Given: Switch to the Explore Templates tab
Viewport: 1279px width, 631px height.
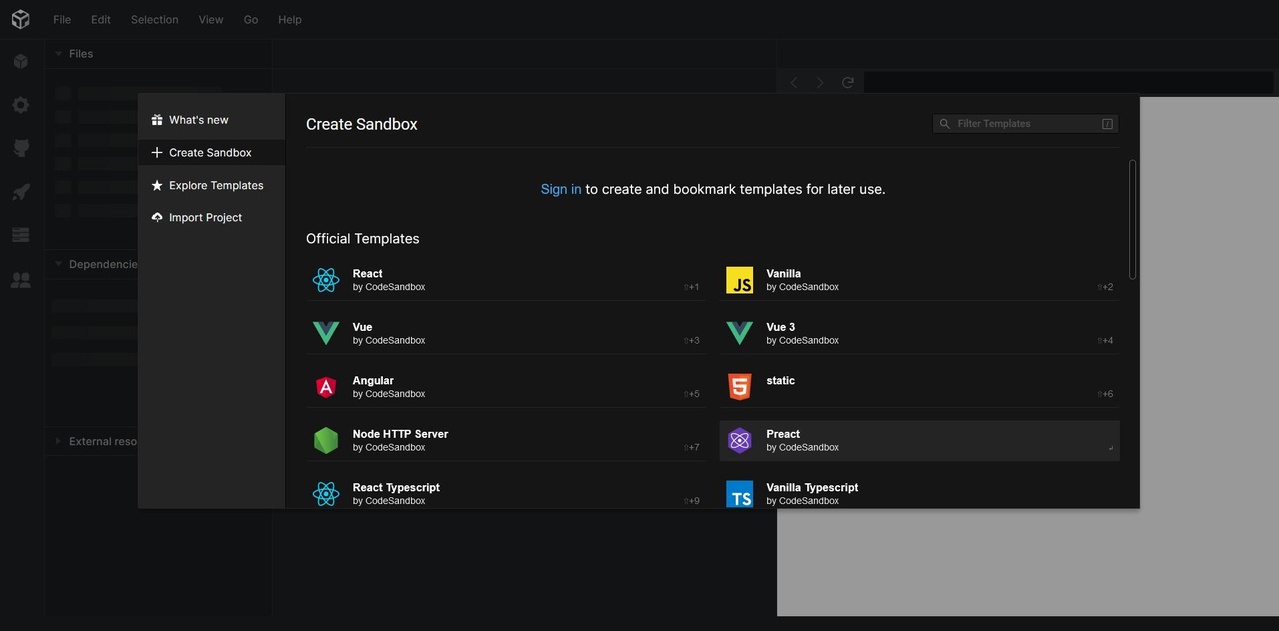Looking at the screenshot, I should (x=215, y=185).
